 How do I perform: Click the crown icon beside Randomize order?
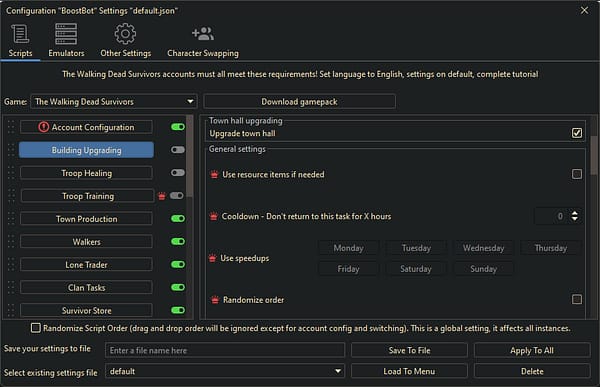[x=215, y=300]
